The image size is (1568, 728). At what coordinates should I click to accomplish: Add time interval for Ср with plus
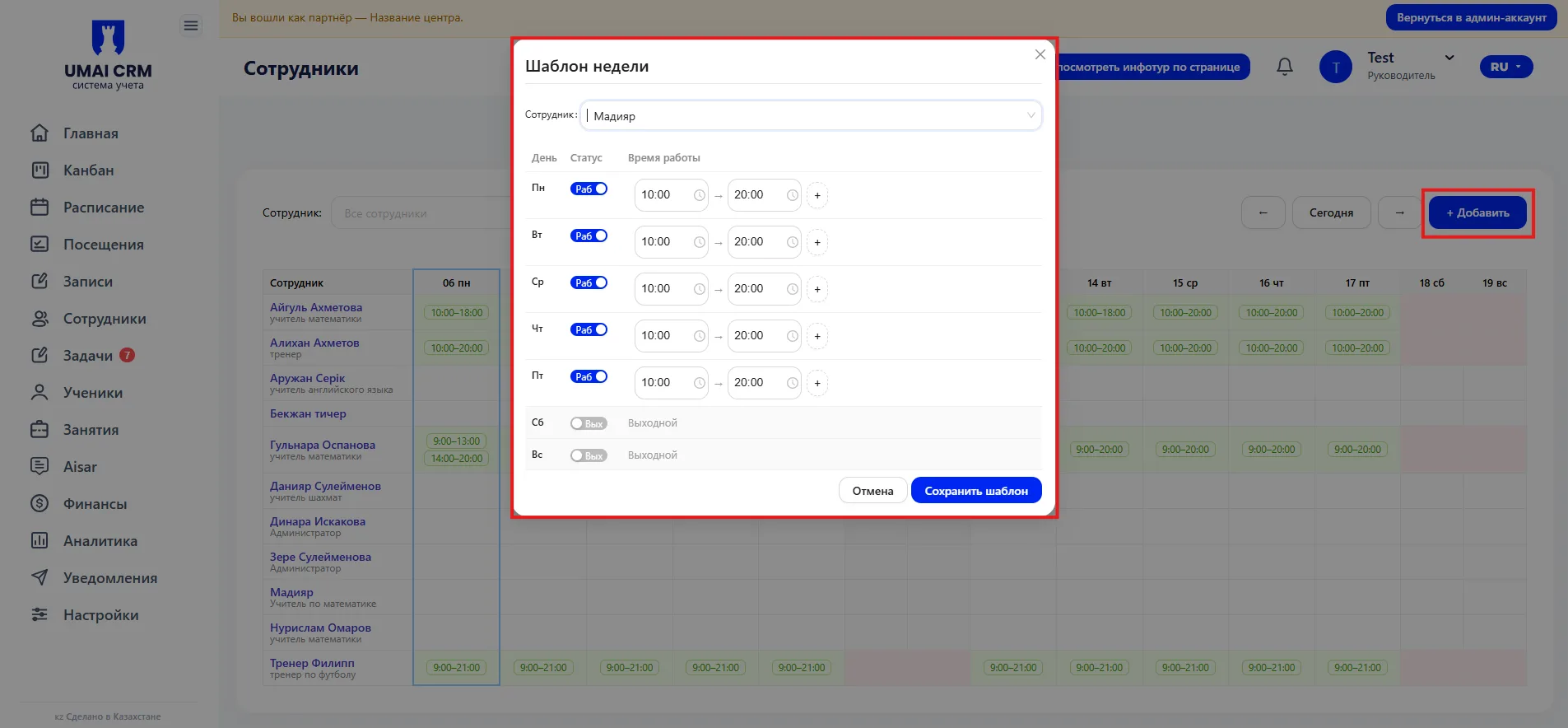[x=817, y=289]
